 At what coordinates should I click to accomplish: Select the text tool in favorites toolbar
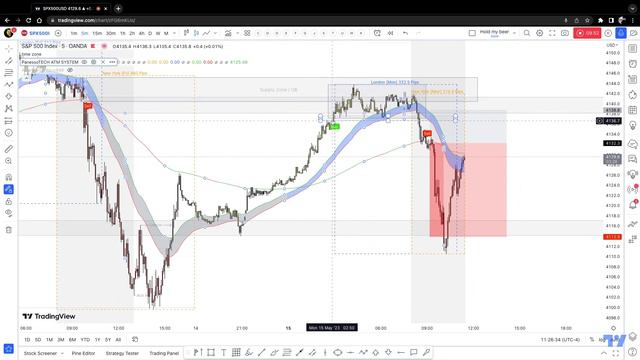[224, 352]
